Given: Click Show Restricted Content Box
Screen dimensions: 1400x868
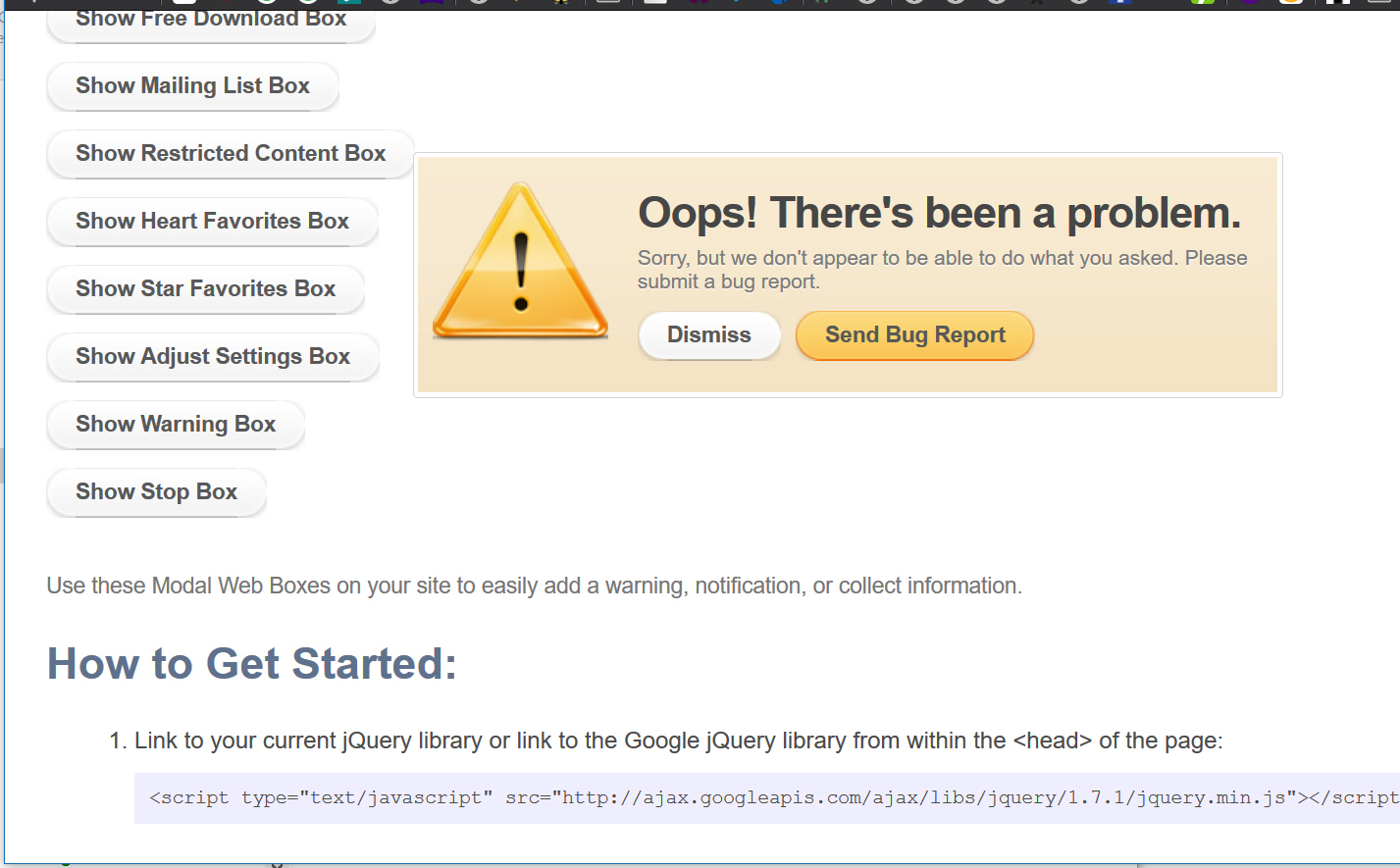Looking at the screenshot, I should pyautogui.click(x=231, y=154).
